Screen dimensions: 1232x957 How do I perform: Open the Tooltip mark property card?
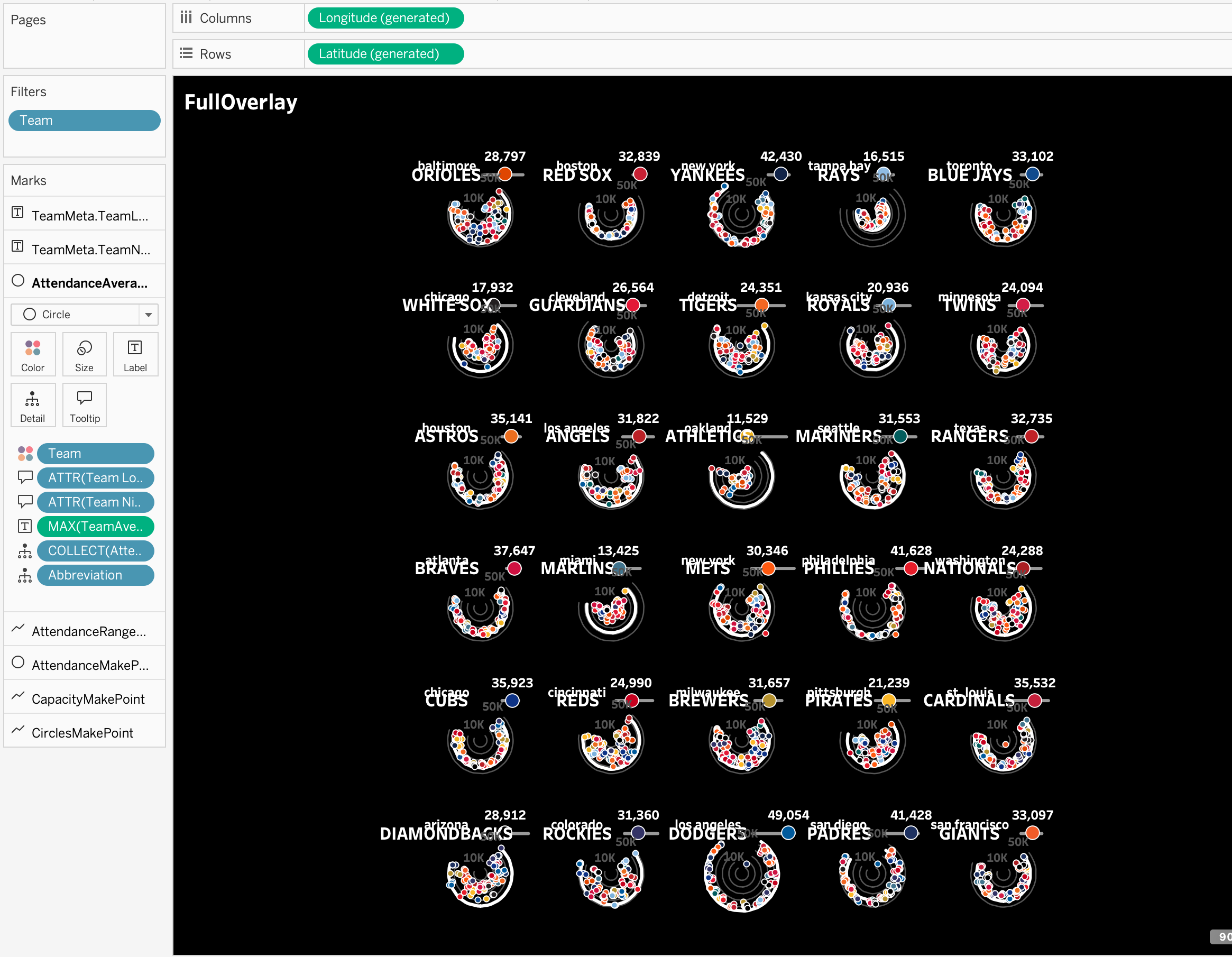84,406
